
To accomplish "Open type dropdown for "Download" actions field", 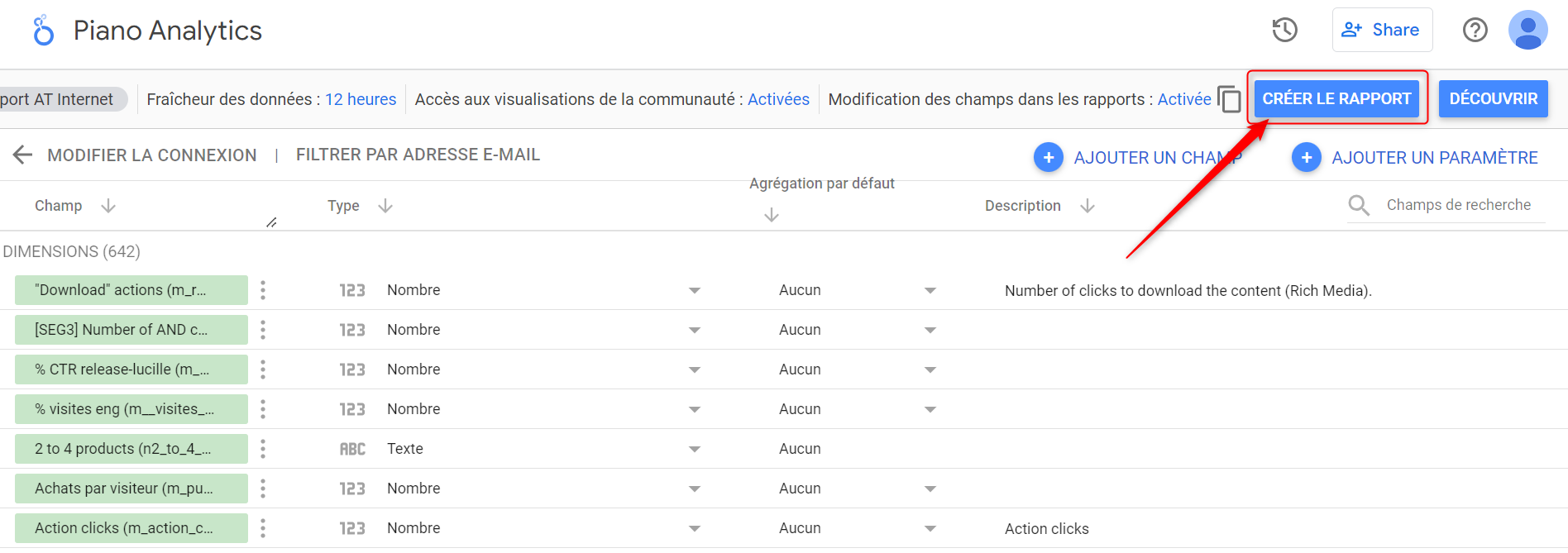I will click(x=694, y=290).
